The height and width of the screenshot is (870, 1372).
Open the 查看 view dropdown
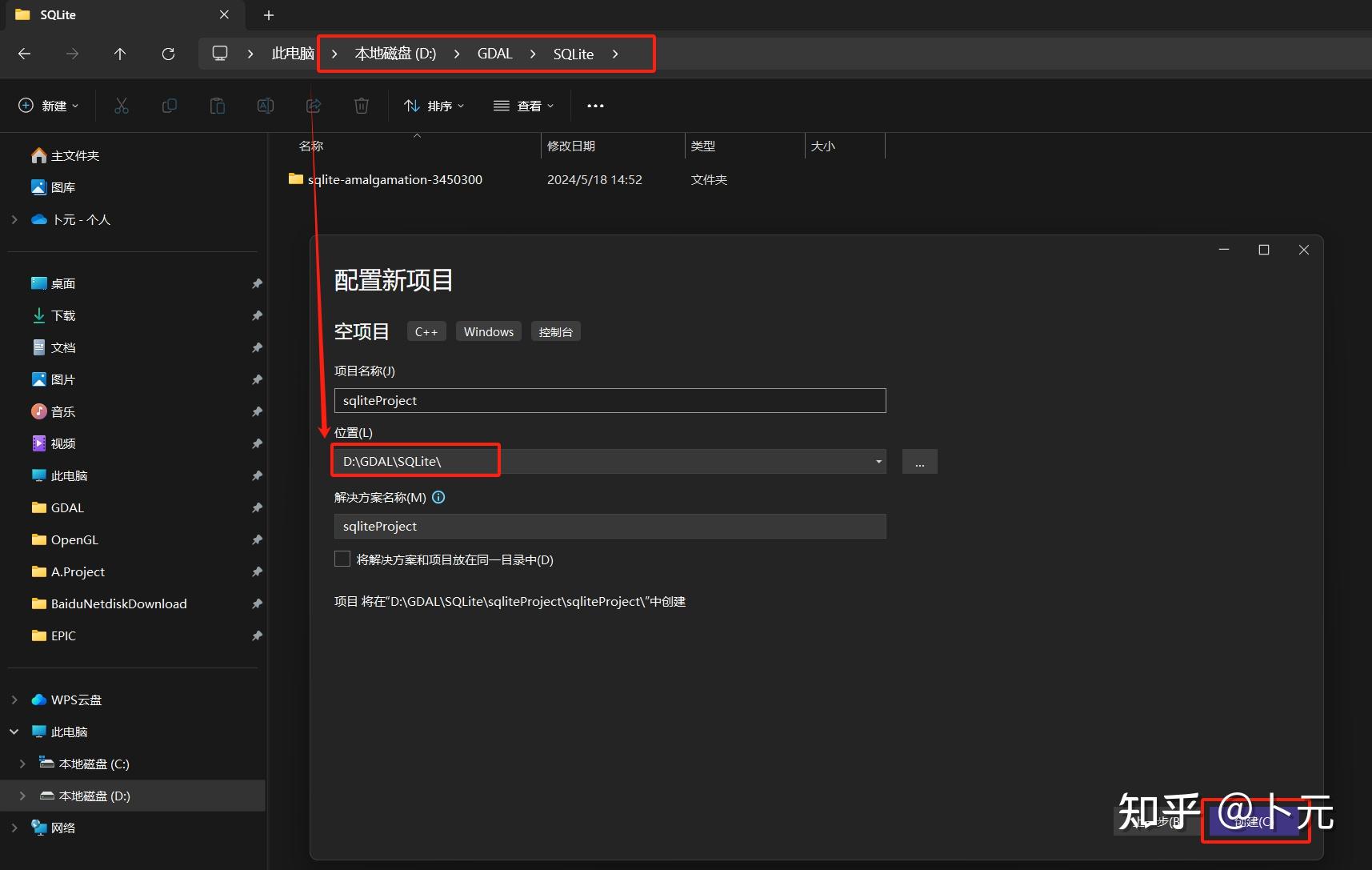coord(524,106)
